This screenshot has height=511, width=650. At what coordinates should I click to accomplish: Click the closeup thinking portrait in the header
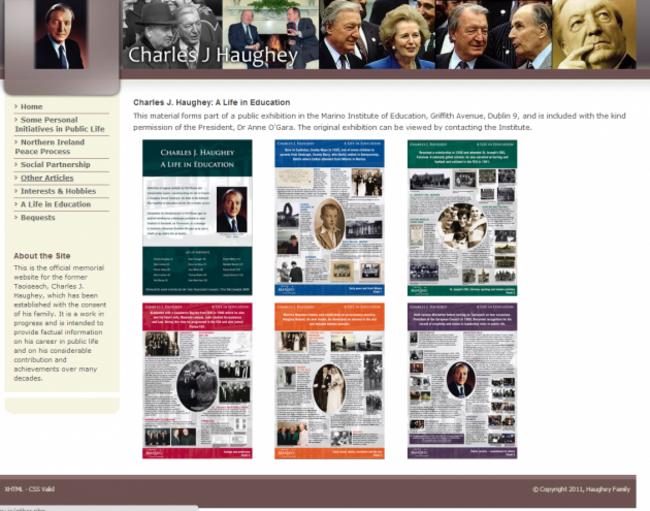point(594,34)
